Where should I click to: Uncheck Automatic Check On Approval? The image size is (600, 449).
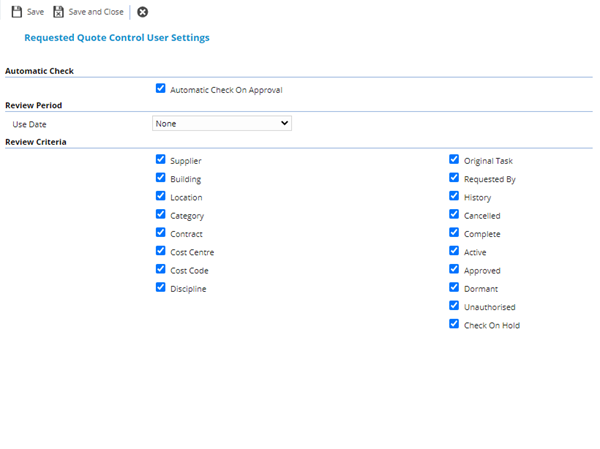[x=161, y=88]
